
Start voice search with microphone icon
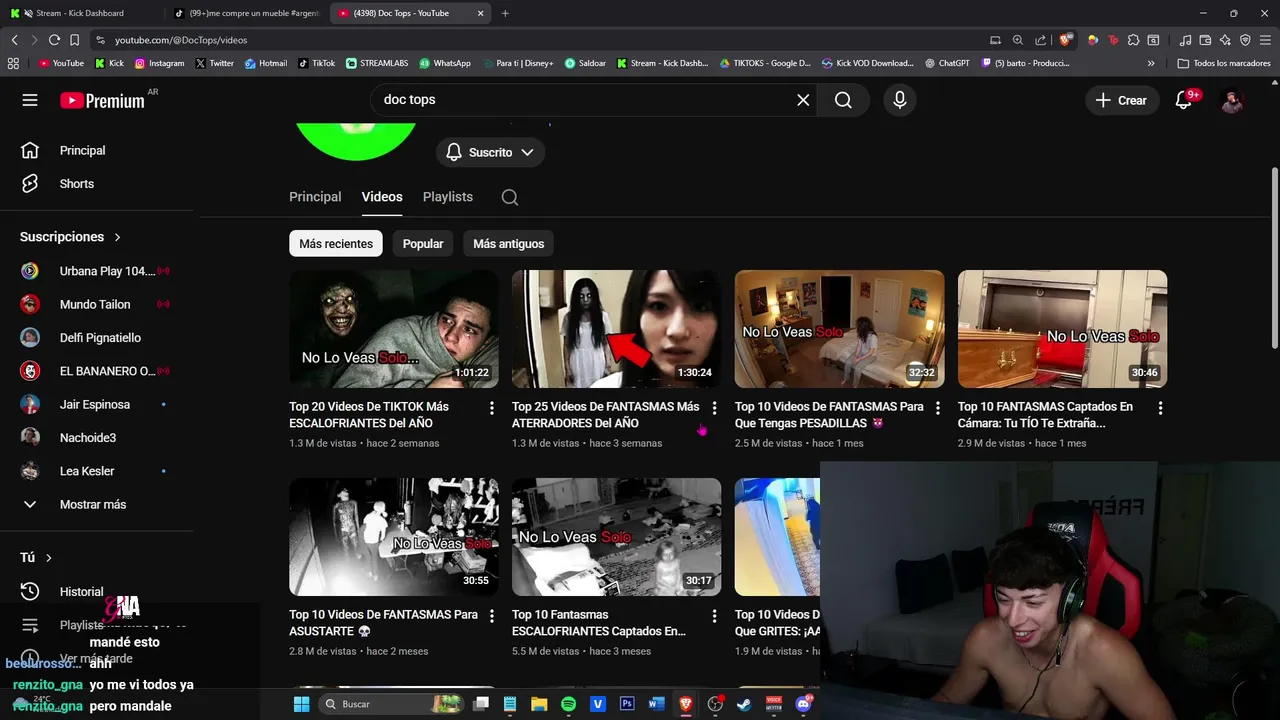pos(899,100)
